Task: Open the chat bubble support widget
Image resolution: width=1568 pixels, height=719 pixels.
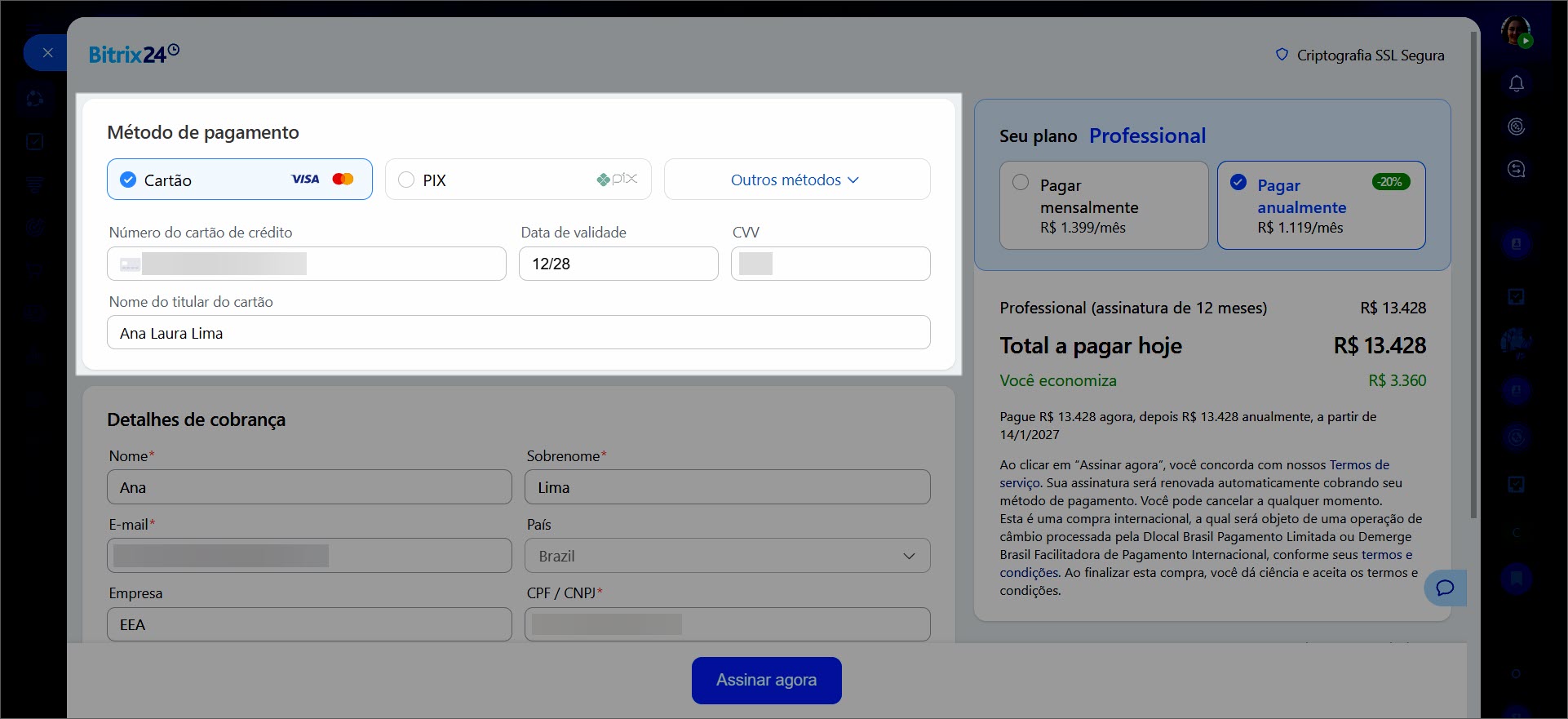Action: 1444,588
